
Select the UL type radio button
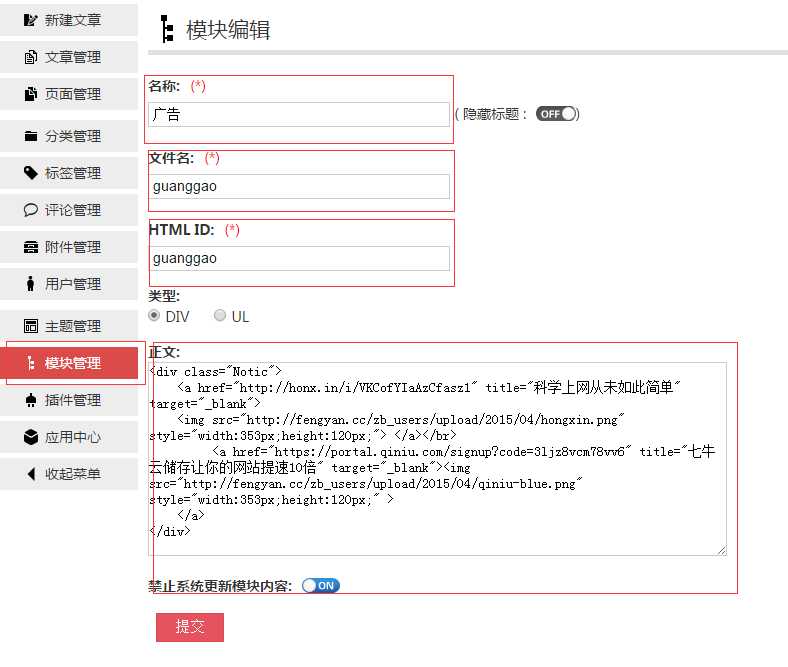(220, 315)
